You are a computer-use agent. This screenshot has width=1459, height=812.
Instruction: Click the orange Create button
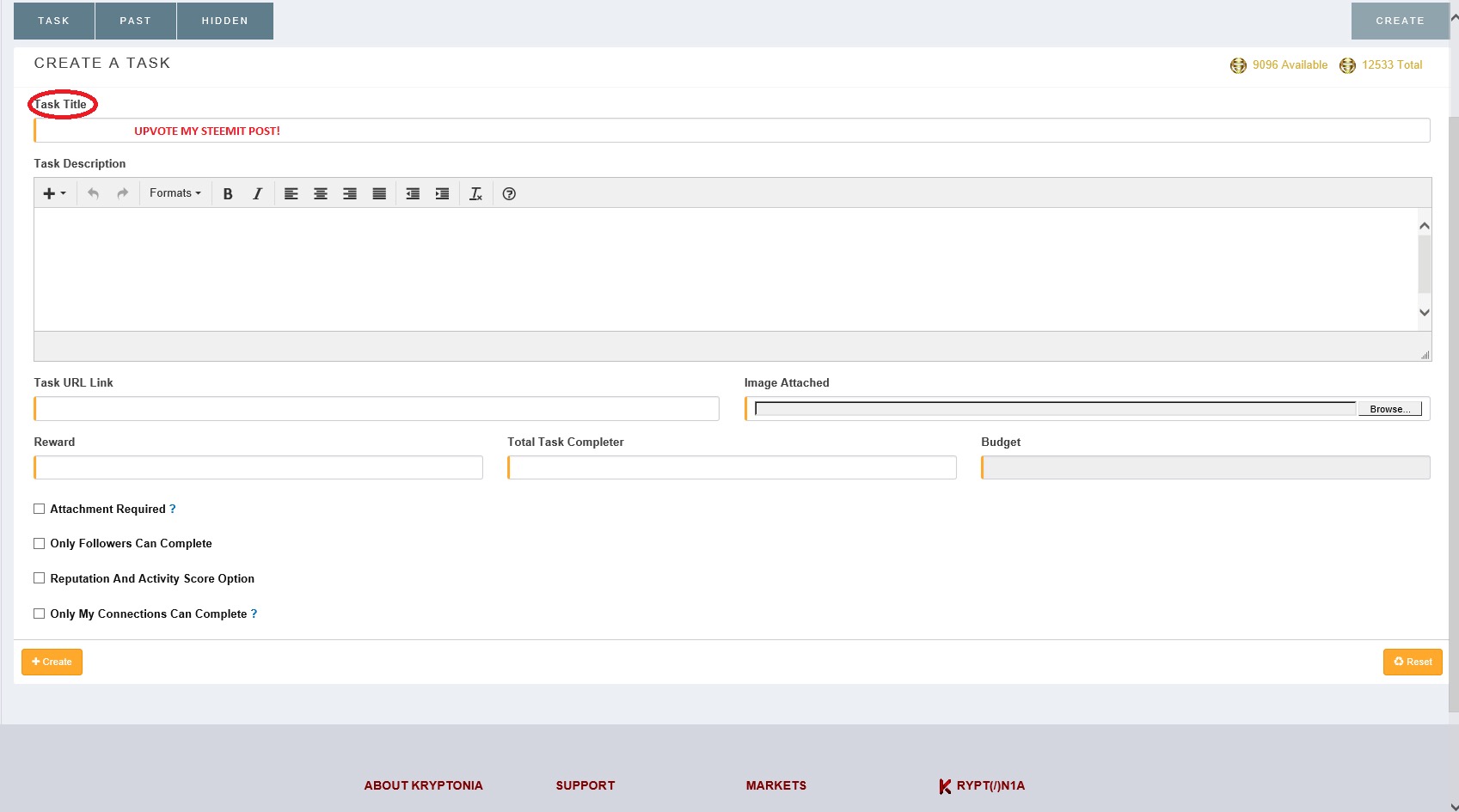tap(52, 662)
